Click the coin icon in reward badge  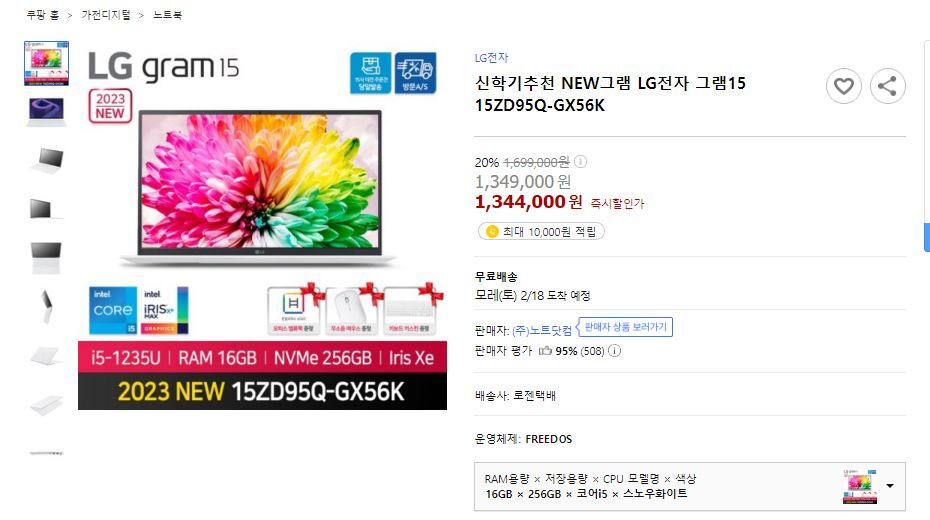pyautogui.click(x=492, y=231)
